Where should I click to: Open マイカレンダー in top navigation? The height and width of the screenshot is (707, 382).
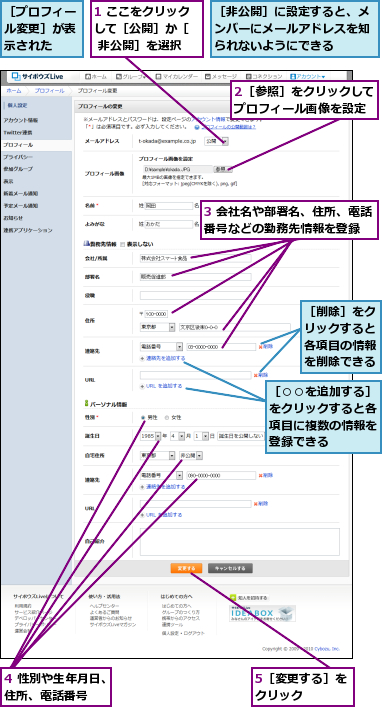tap(177, 77)
